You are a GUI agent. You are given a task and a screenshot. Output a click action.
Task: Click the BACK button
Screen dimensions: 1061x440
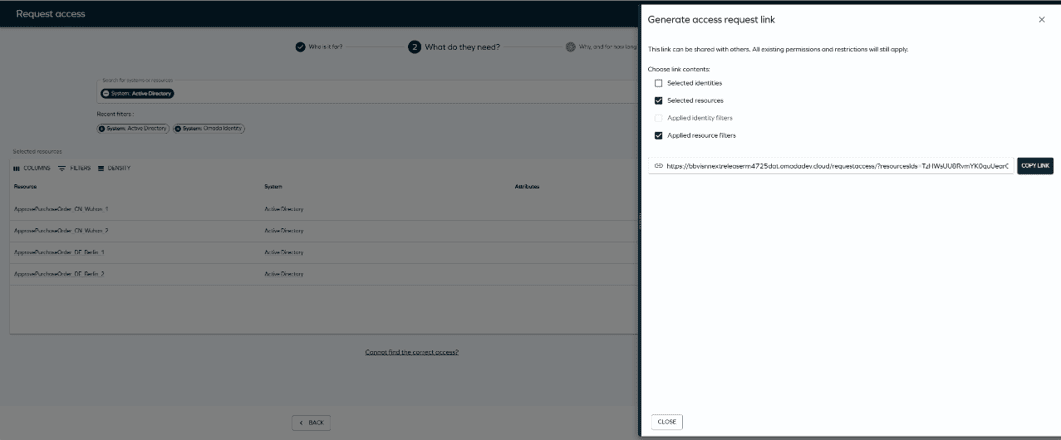coord(310,423)
